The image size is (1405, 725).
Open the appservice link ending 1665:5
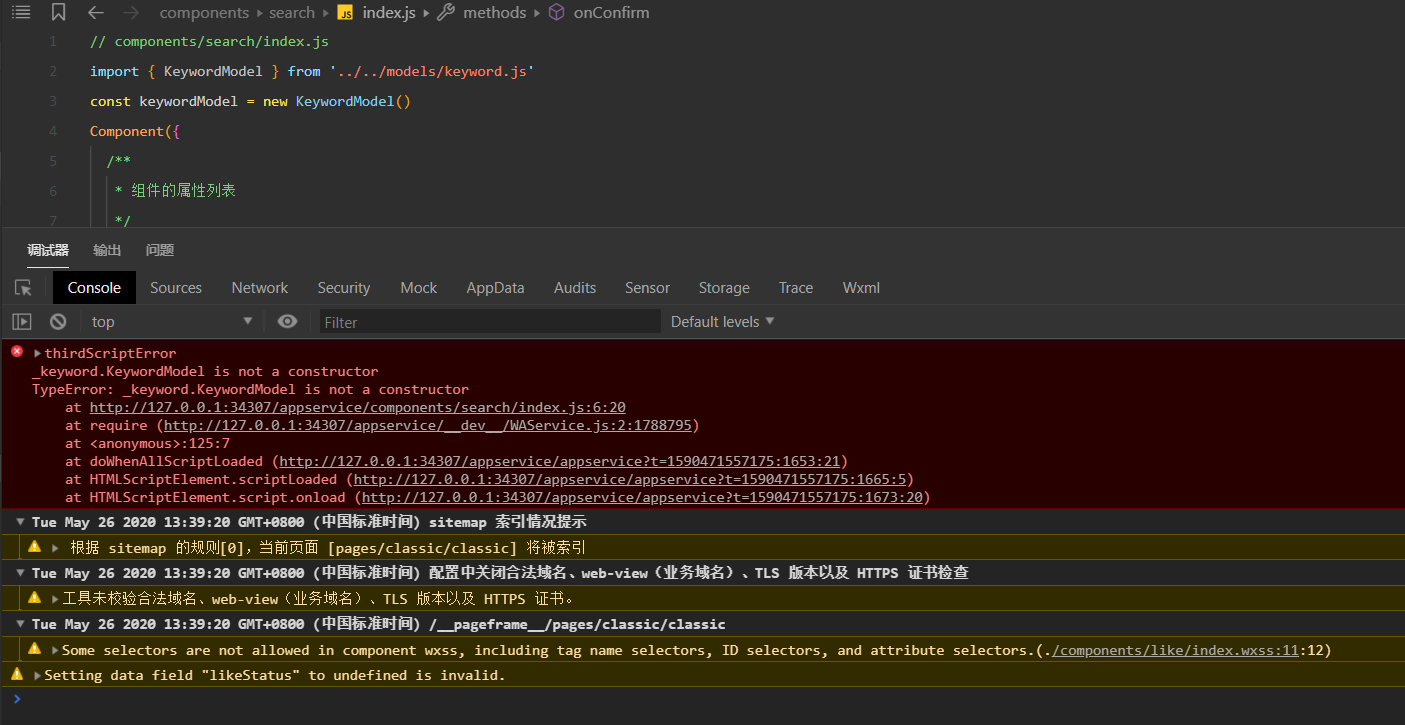[x=629, y=479]
